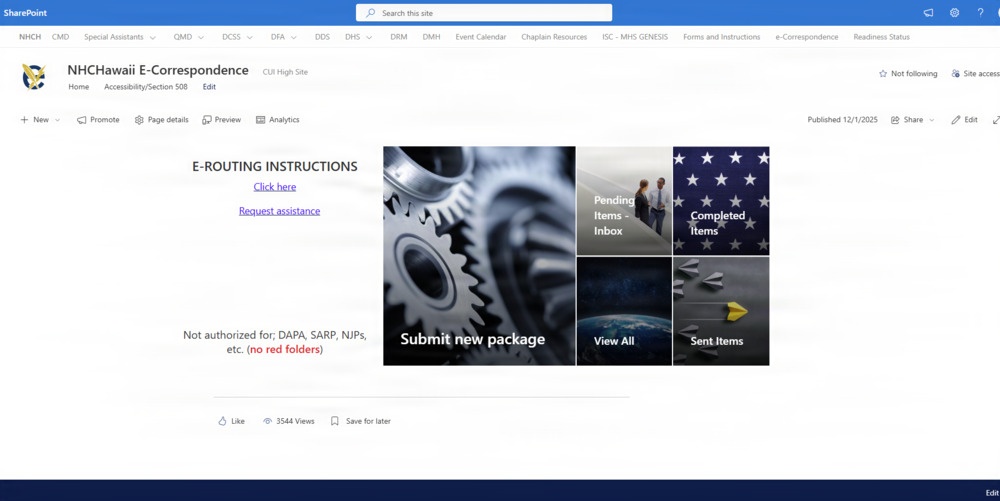Open Page details gear icon
Screen dimensions: 1000x501
[139, 120]
